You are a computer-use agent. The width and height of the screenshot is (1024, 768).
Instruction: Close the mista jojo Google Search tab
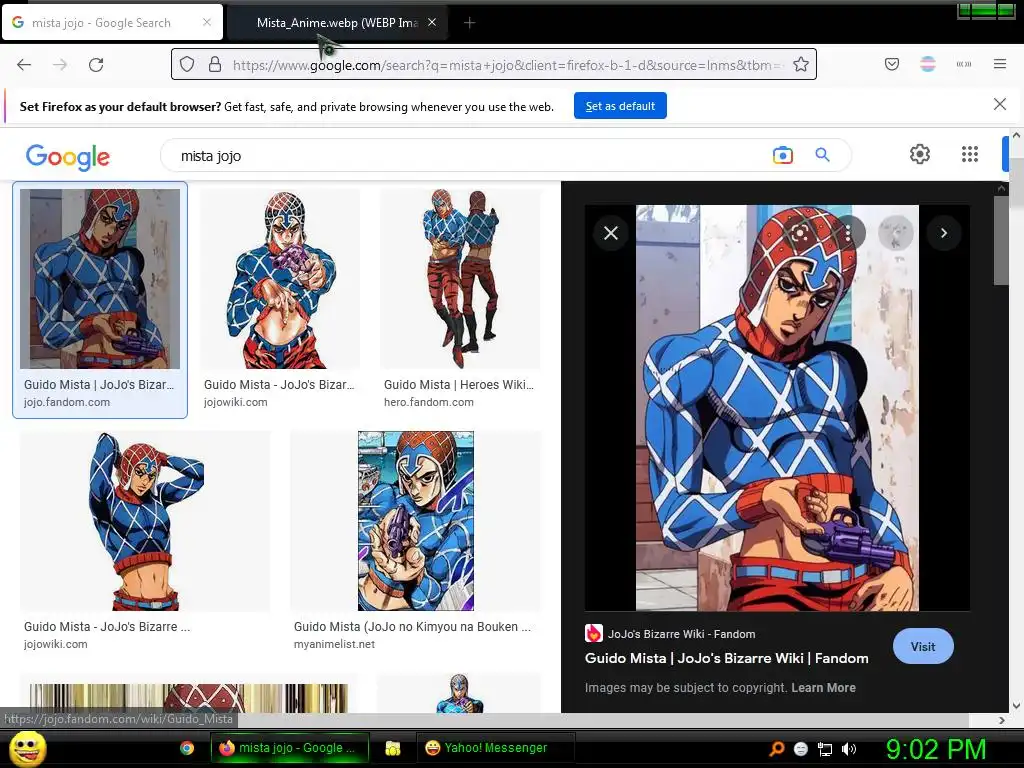206,22
